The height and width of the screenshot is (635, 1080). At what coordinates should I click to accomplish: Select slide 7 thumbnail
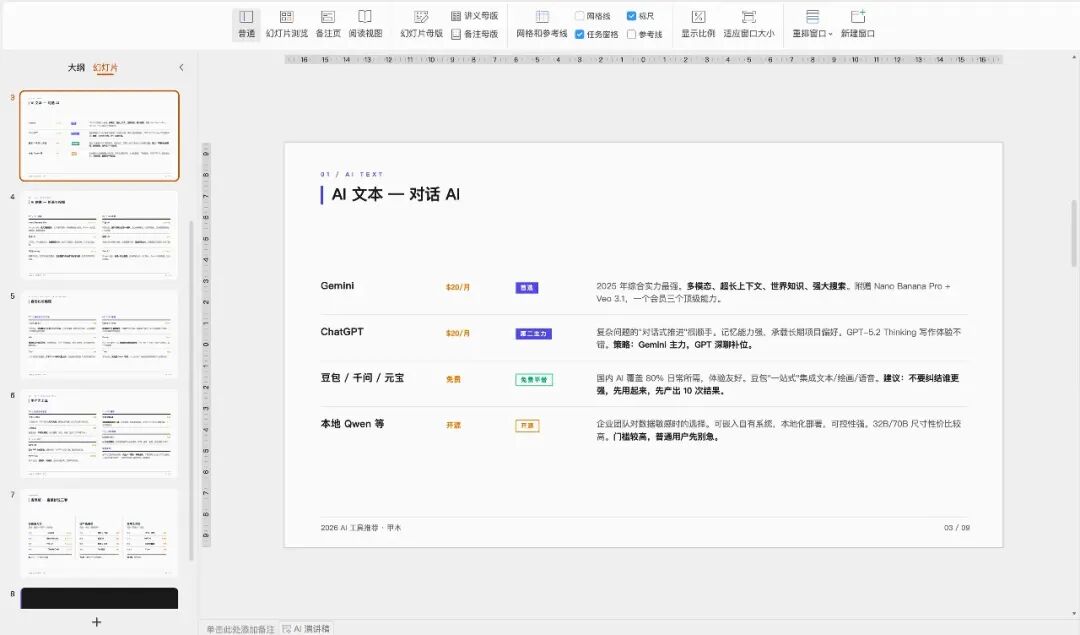point(99,532)
